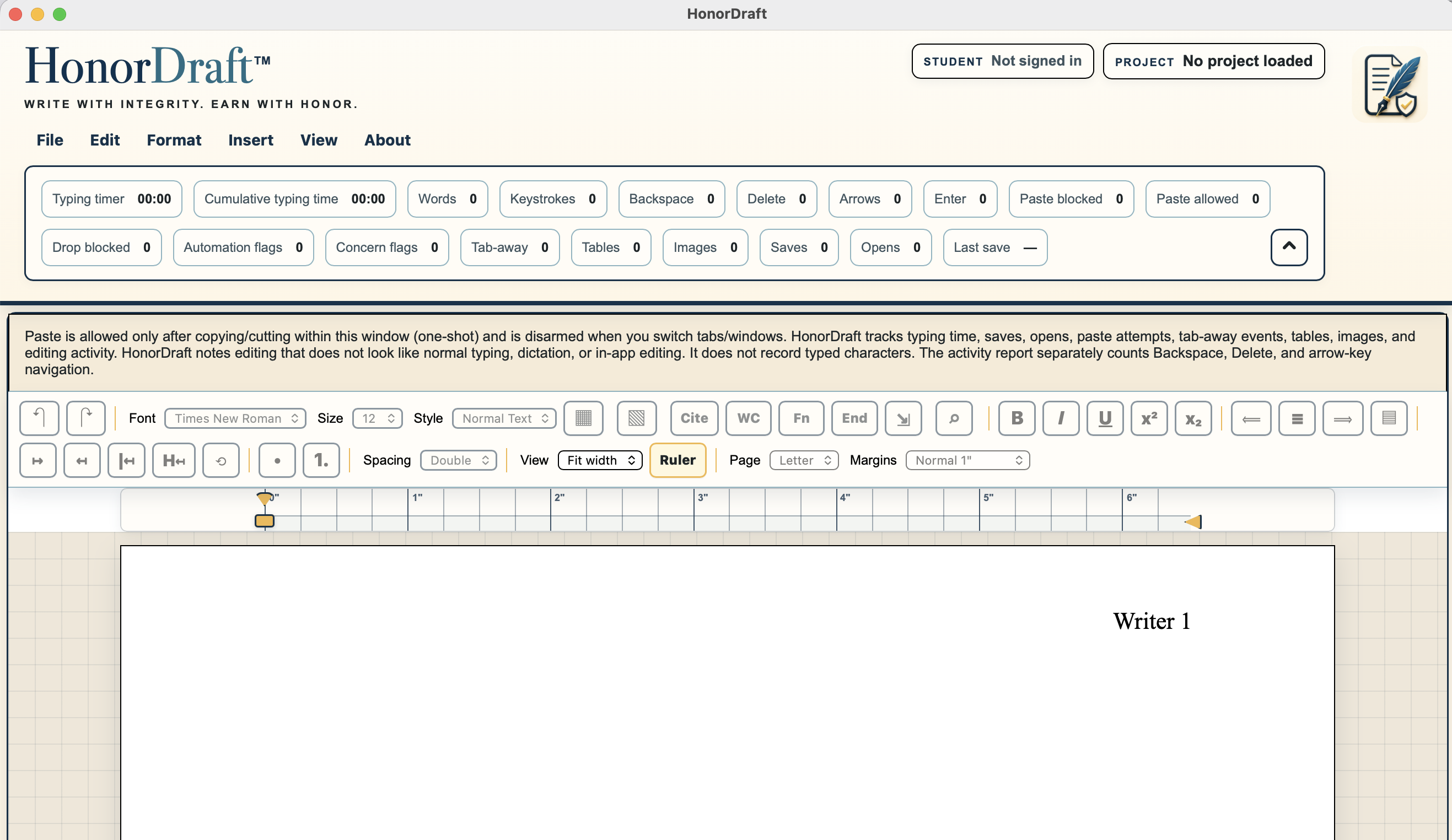Open the Spacing dropdown
The width and height of the screenshot is (1452, 840).
click(x=458, y=460)
